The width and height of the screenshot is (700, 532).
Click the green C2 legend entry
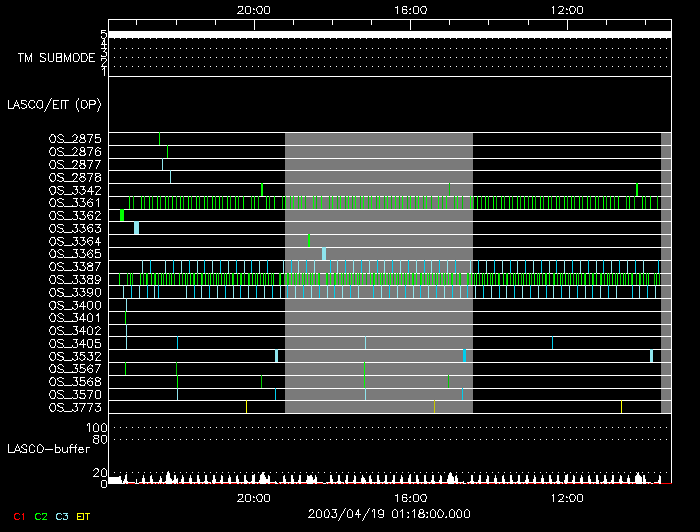click(41, 517)
